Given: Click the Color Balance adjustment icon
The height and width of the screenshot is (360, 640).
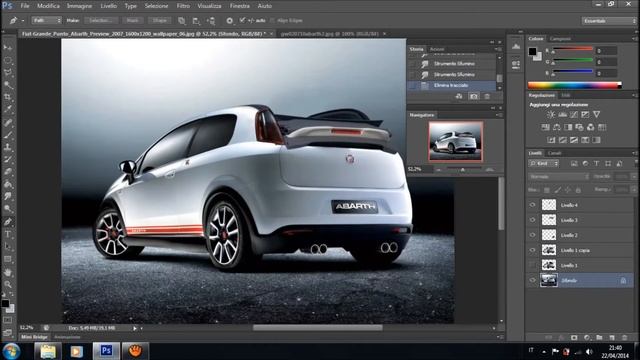Looking at the screenshot, I should 556,127.
